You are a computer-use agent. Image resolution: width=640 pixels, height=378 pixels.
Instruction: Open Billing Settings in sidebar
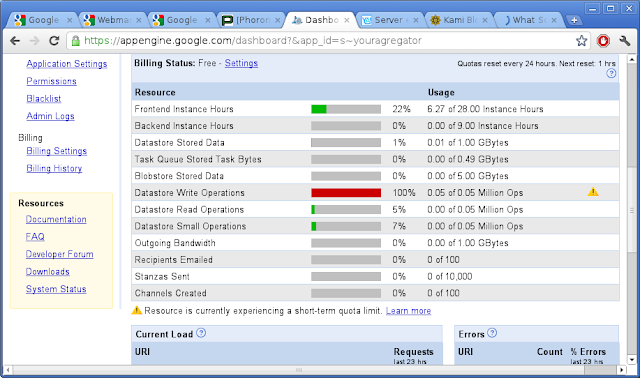click(57, 151)
